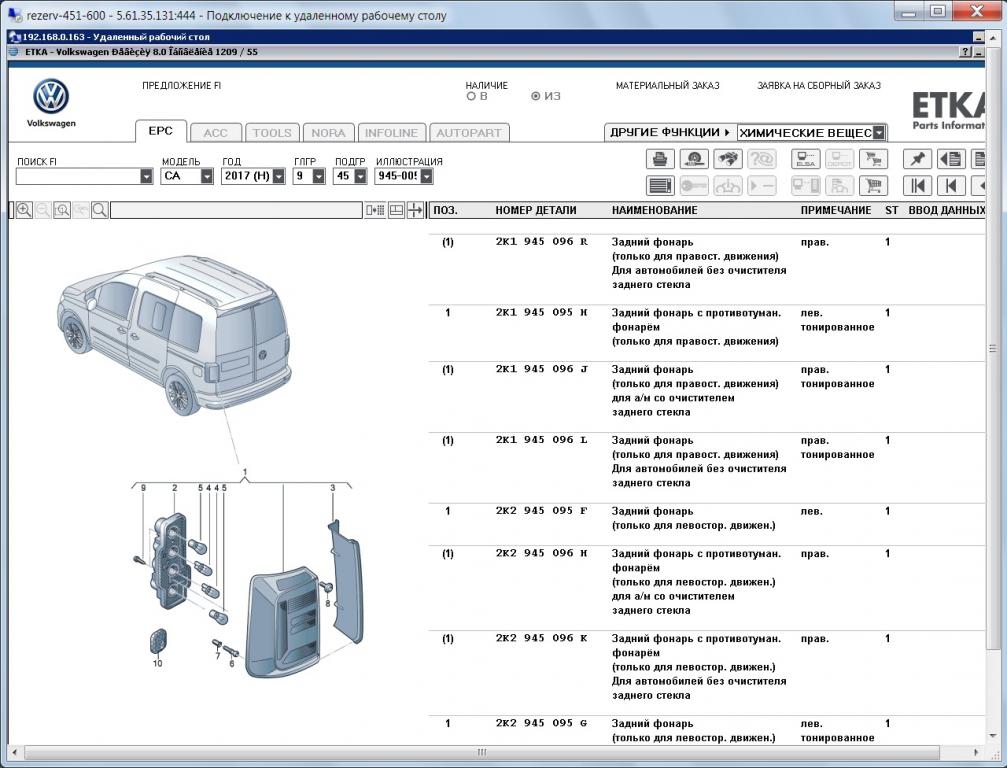Switch to the INFOLINE tab
Image resolution: width=1007 pixels, height=768 pixels.
(392, 133)
